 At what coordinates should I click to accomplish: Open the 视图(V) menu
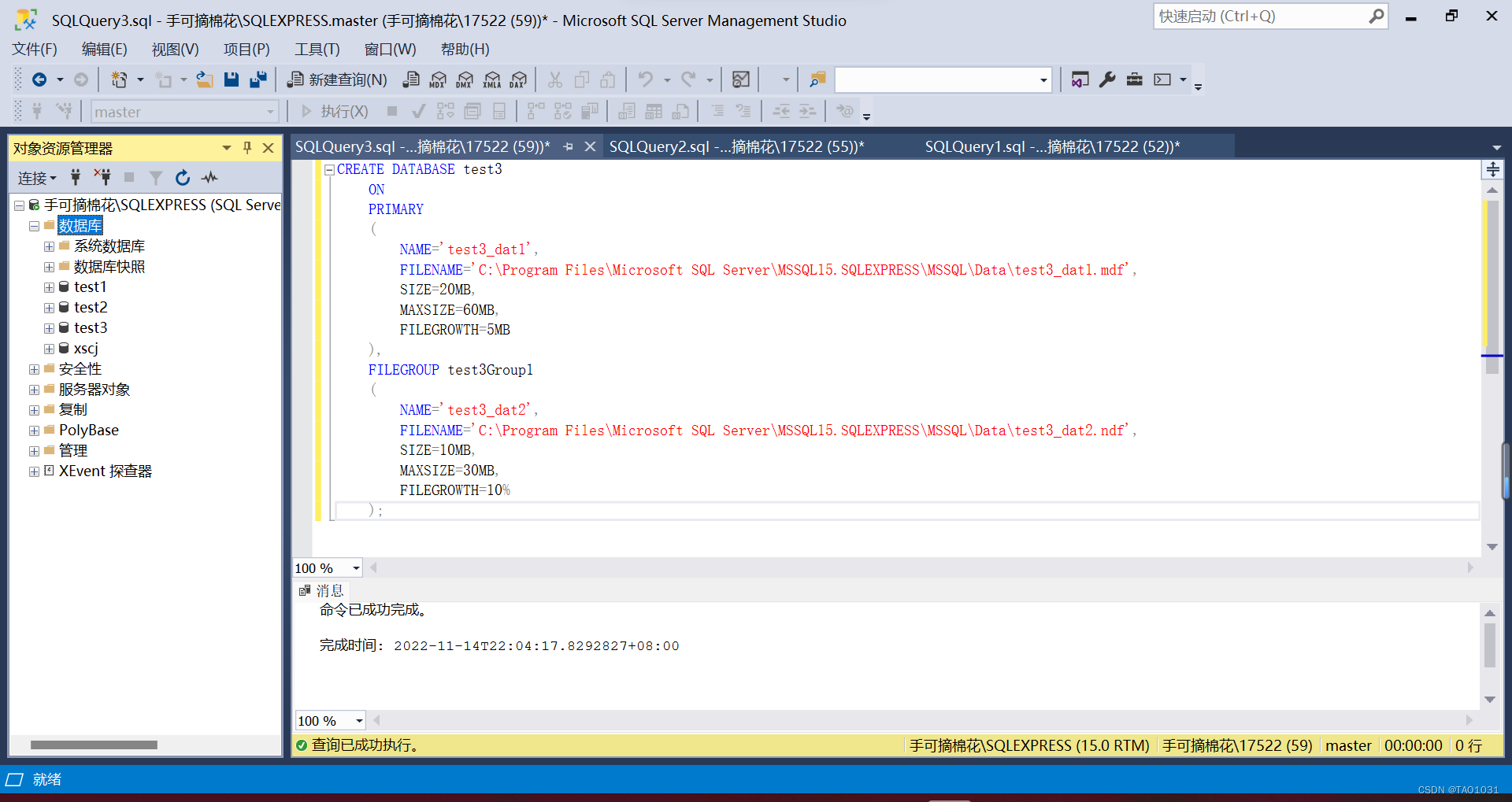coord(176,50)
